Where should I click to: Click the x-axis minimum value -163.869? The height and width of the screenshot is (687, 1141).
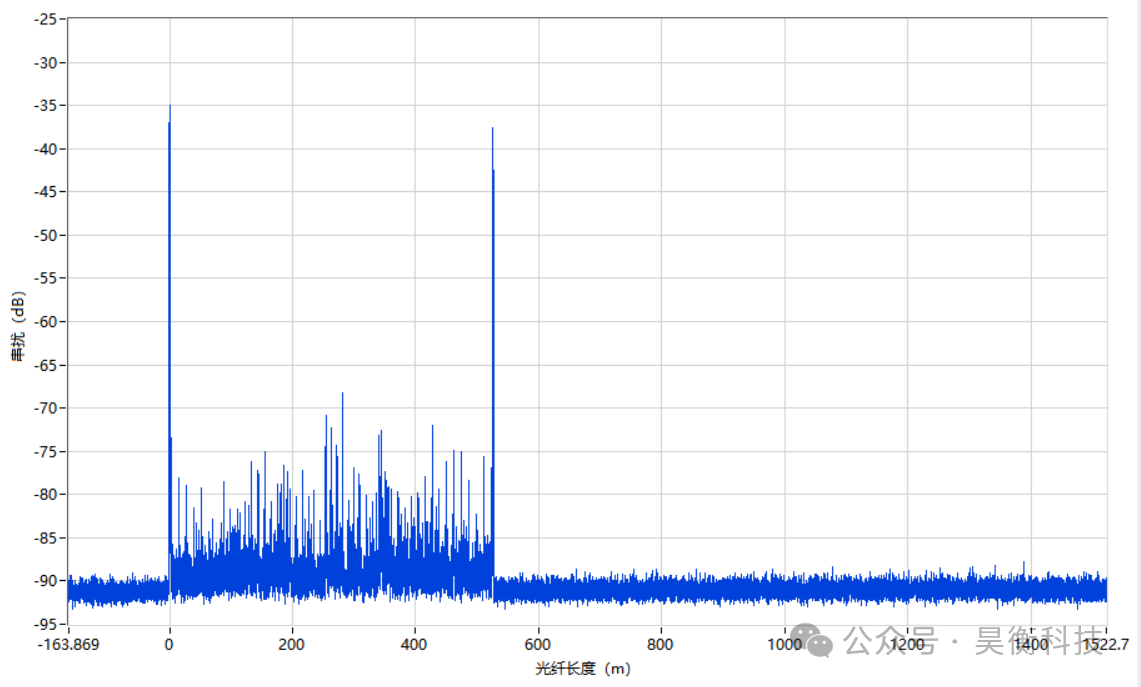[x=68, y=645]
